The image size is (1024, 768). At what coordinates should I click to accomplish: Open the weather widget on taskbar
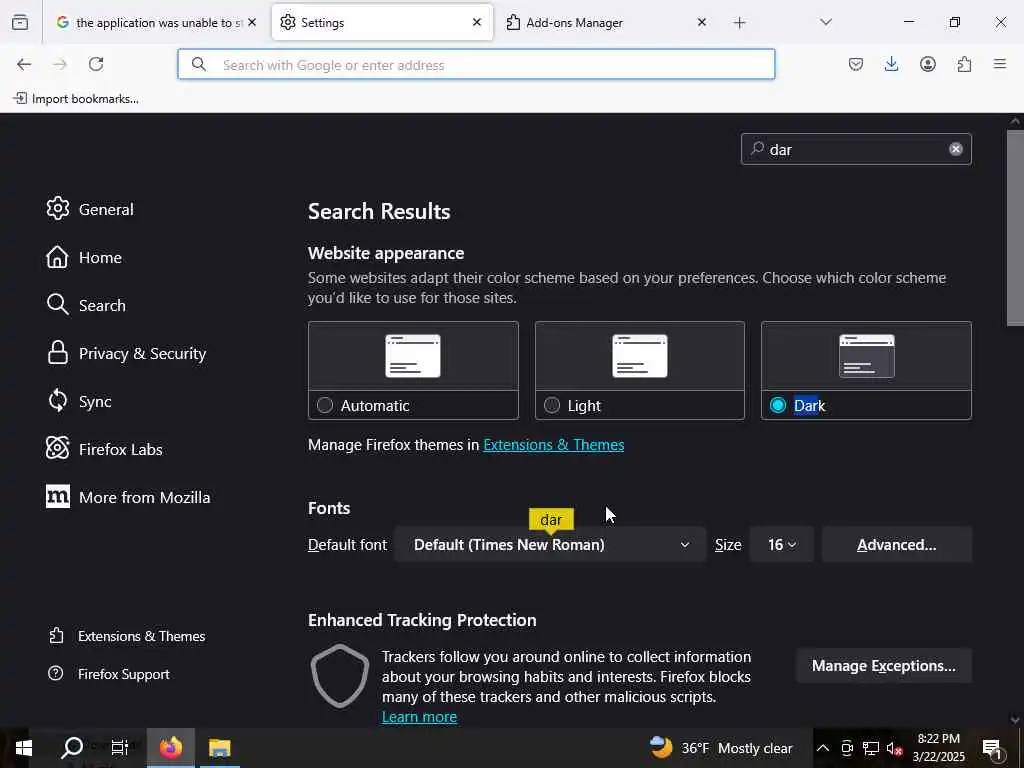point(721,748)
